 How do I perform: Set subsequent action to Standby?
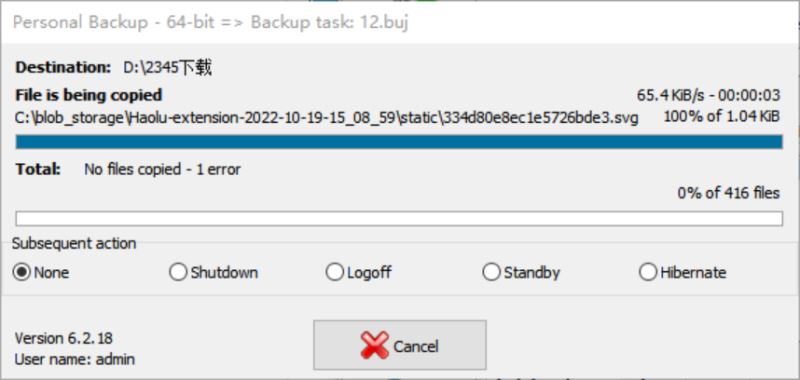521,272
